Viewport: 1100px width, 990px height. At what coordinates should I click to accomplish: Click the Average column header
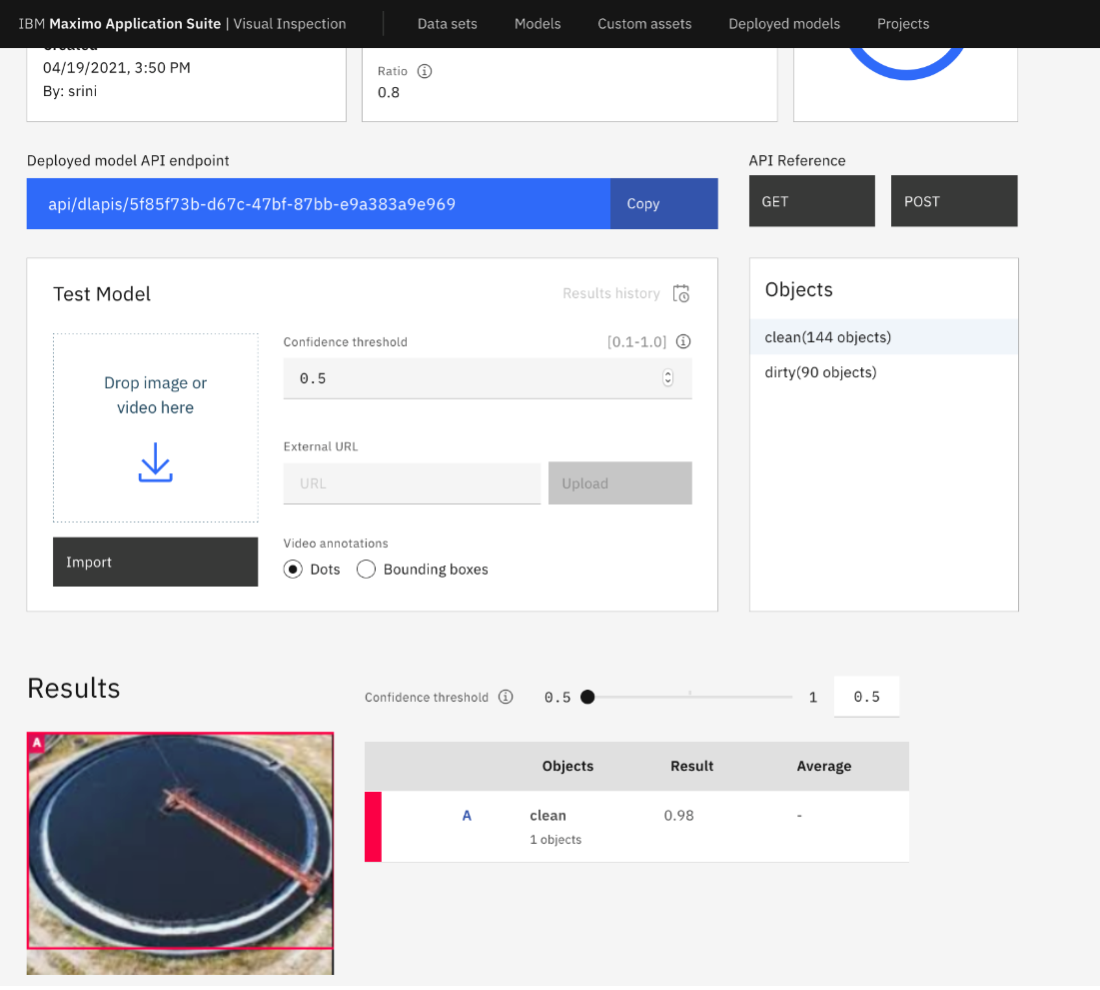pyautogui.click(x=824, y=766)
